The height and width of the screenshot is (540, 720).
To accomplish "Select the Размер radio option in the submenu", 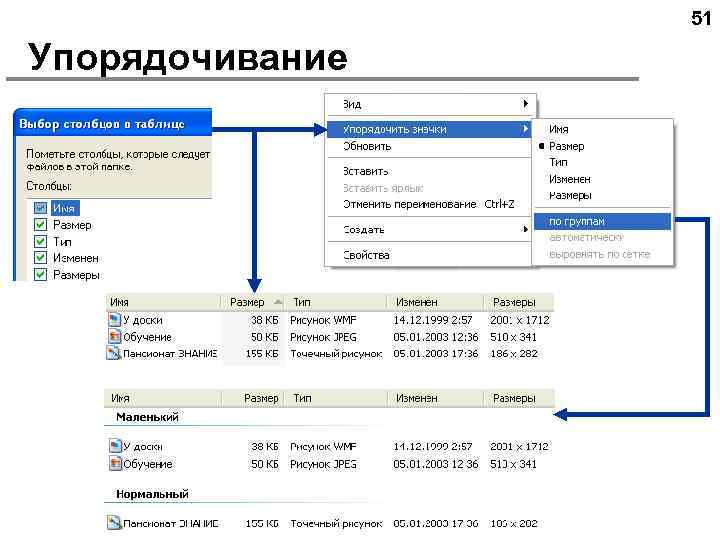I will click(541, 146).
